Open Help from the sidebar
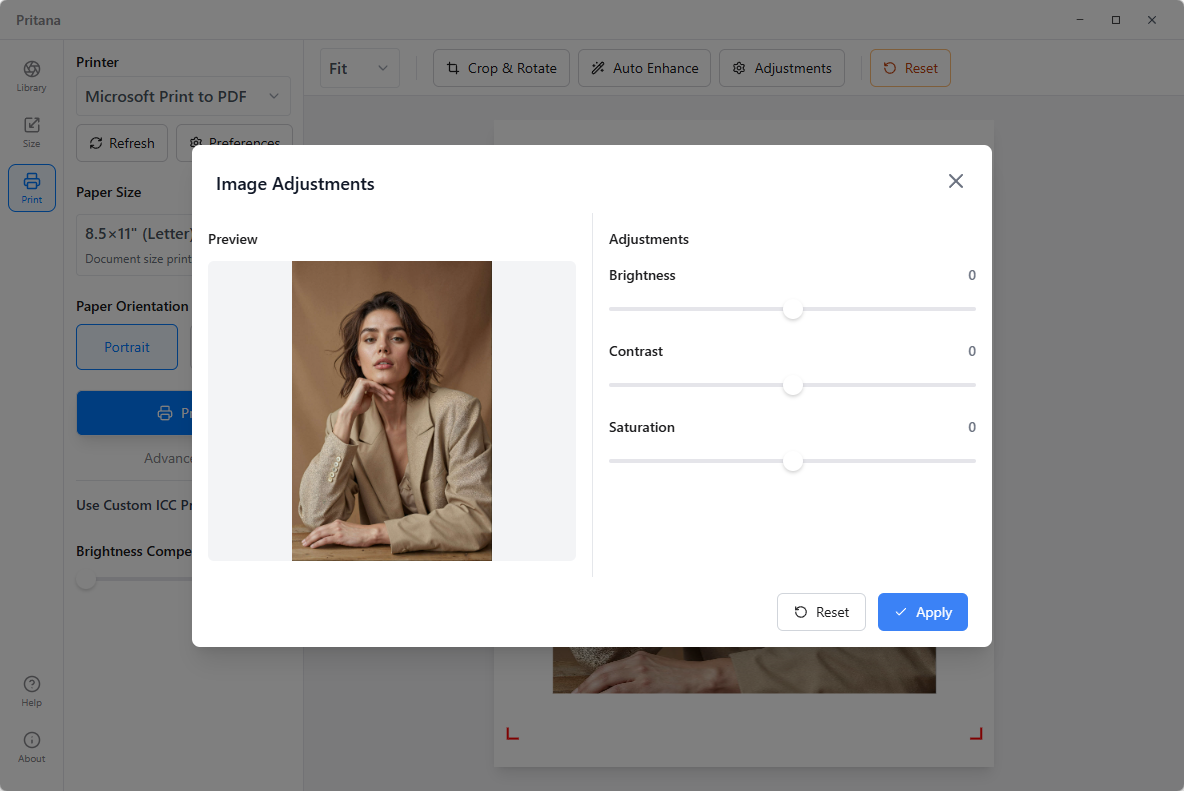The height and width of the screenshot is (791, 1184). tap(31, 691)
